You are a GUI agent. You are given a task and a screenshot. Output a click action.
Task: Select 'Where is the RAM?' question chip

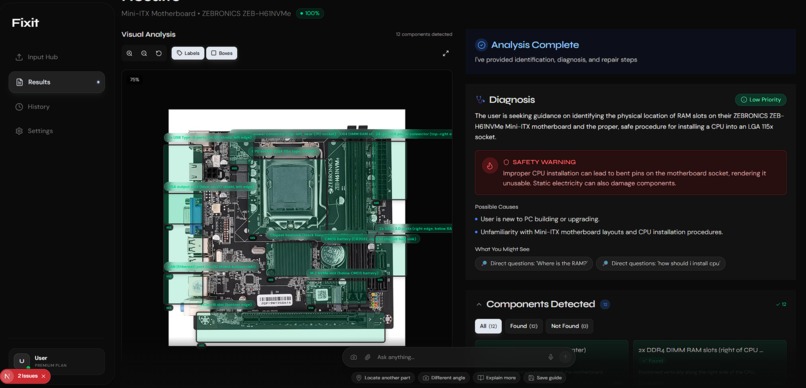coord(534,263)
